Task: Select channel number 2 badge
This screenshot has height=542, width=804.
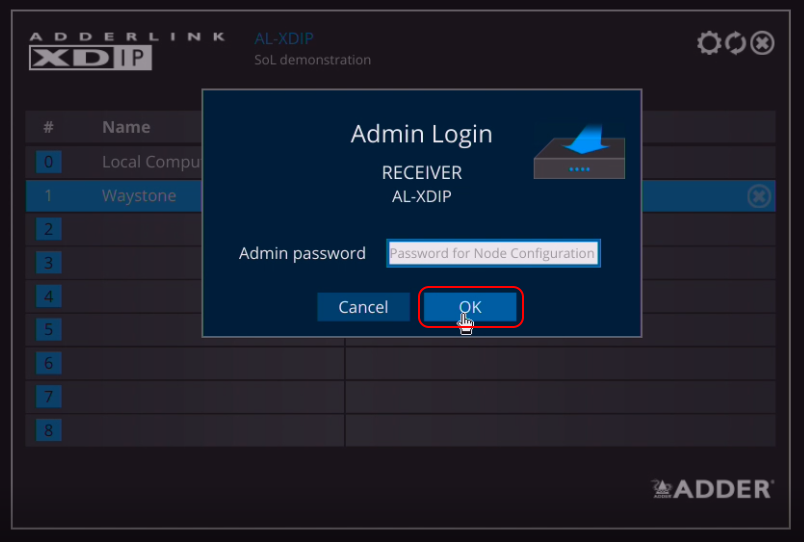Action: coord(48,230)
